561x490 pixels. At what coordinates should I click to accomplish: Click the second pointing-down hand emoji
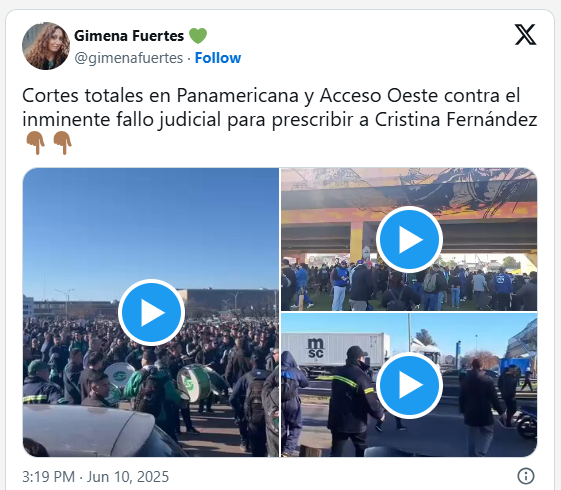point(63,143)
